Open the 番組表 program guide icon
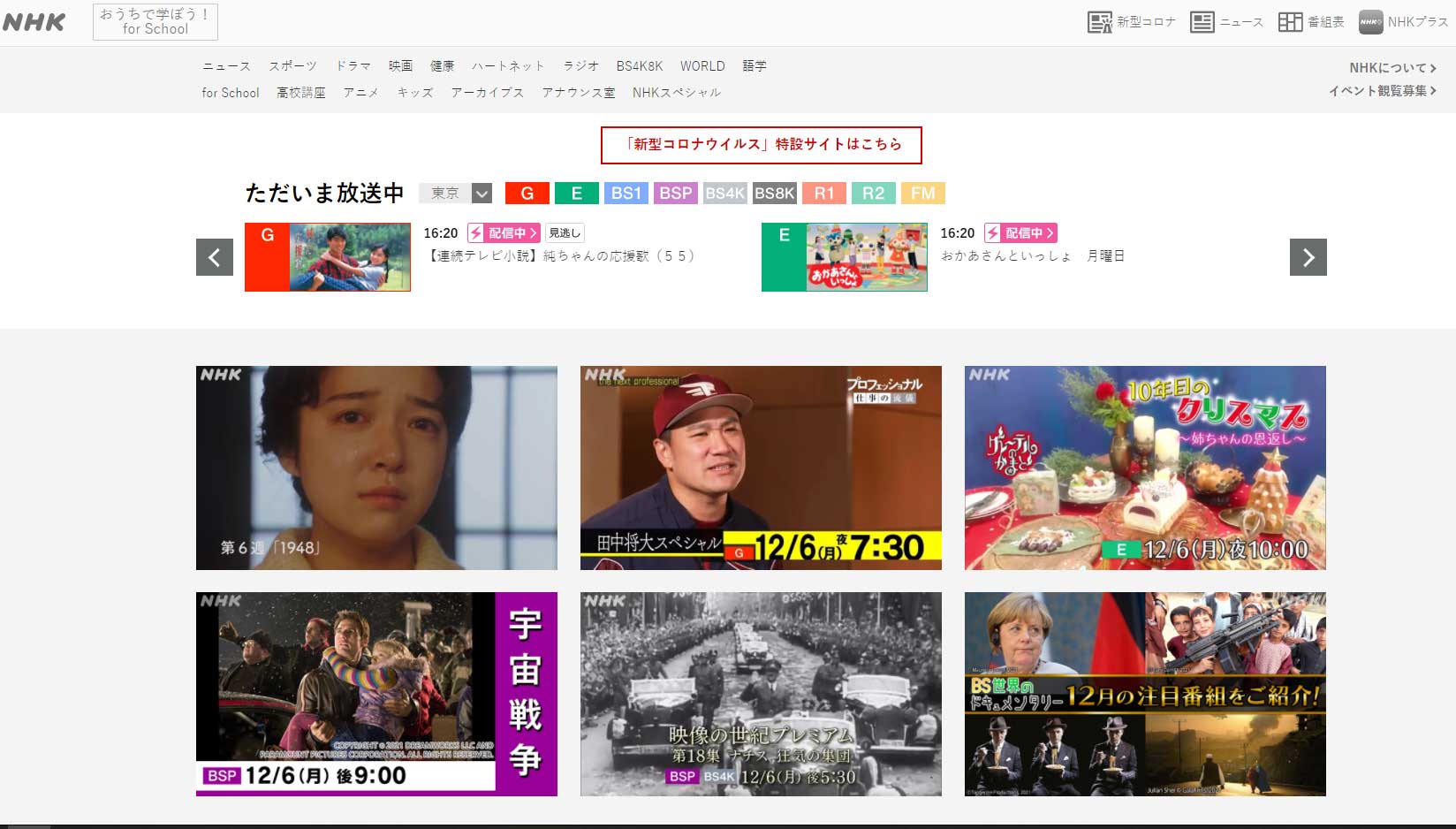 pos(1311,22)
